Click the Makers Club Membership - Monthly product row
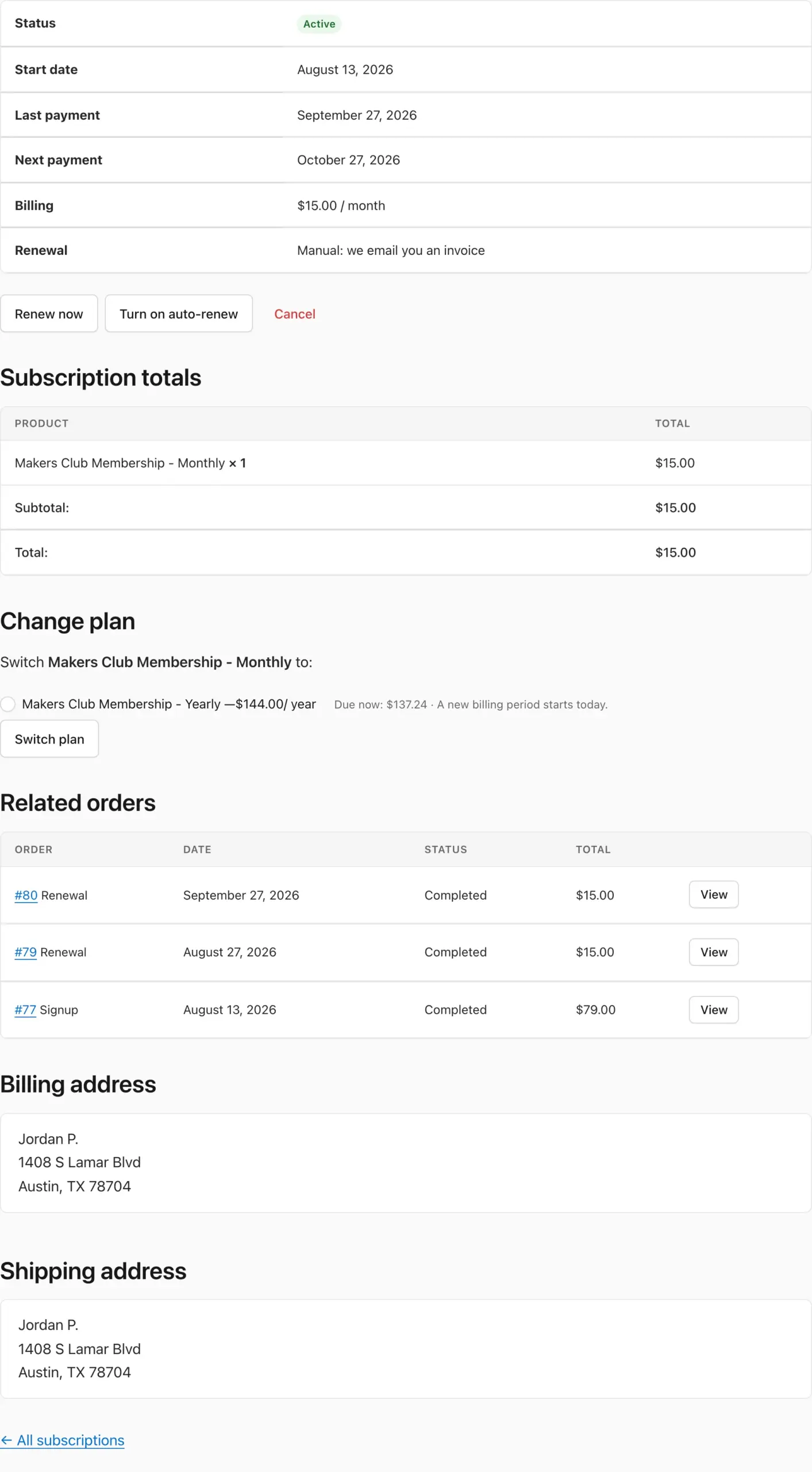Viewport: 812px width, 1472px height. (406, 463)
